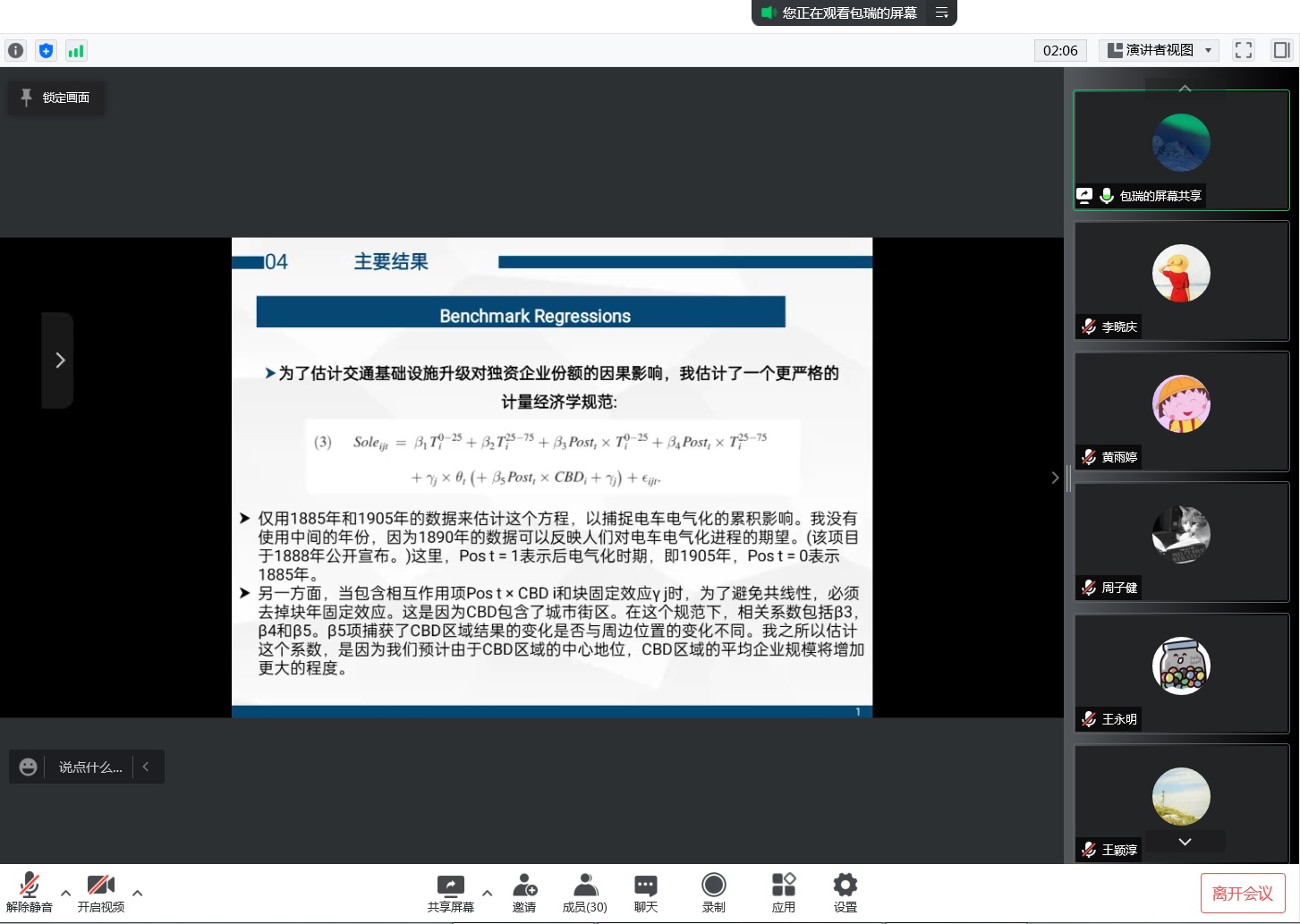
Task: Check the green network signal icon
Action: (x=76, y=51)
